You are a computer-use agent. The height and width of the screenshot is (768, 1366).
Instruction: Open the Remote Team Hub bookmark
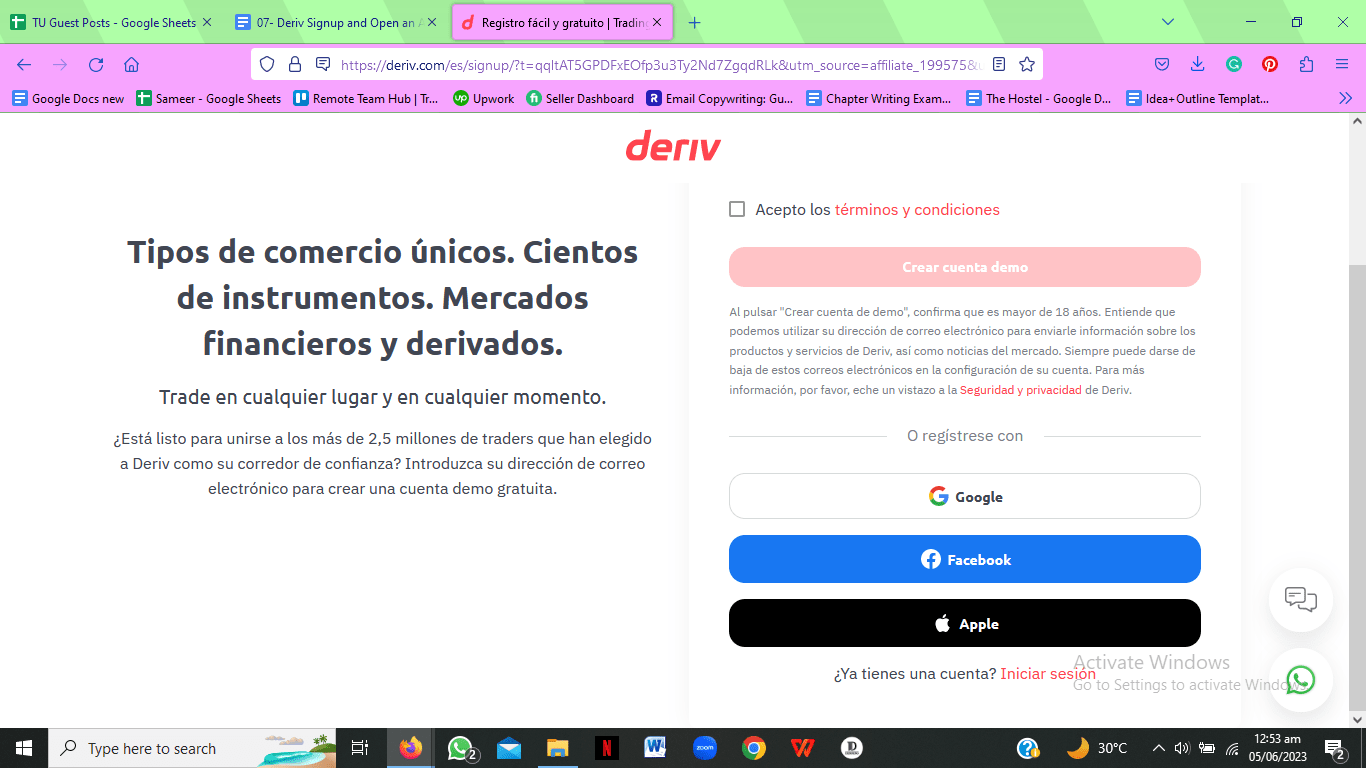(x=366, y=98)
